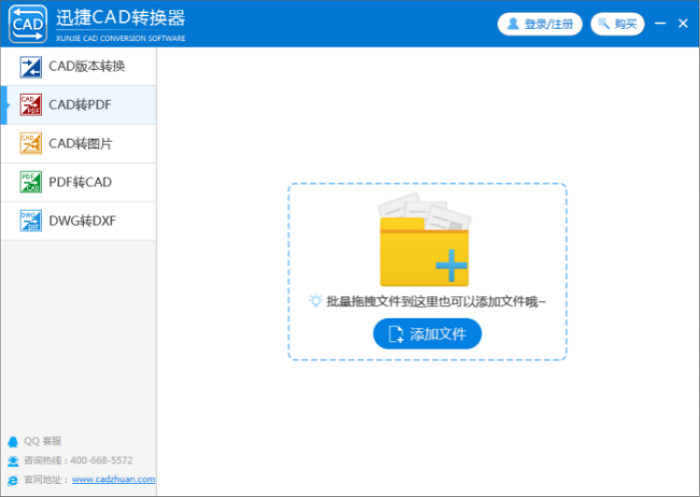The width and height of the screenshot is (700, 497).
Task: Click the green PDF to CAD icon
Action: pos(31,182)
